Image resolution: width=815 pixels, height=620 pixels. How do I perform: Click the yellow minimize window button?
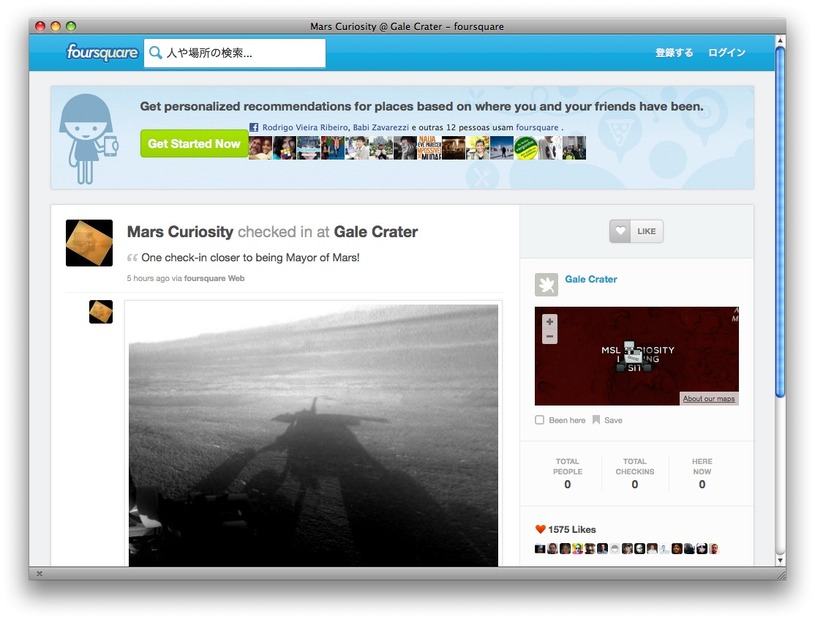(x=56, y=26)
